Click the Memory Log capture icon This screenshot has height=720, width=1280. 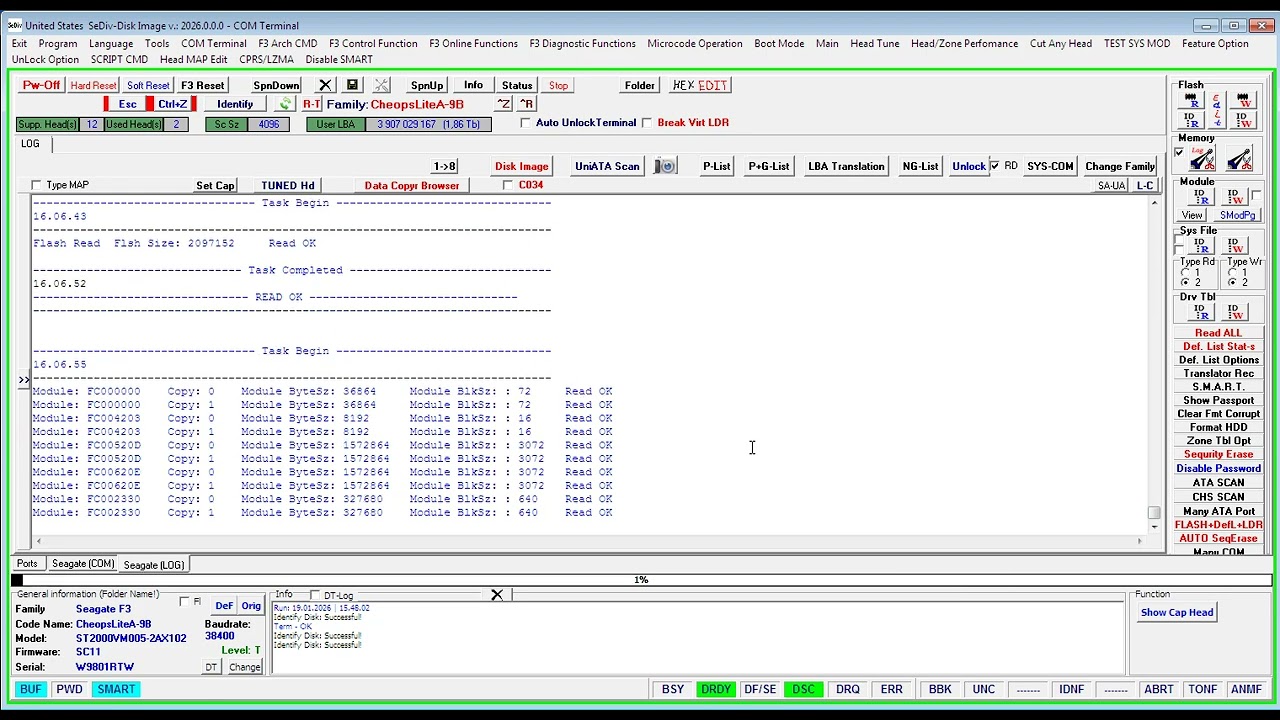pyautogui.click(x=1202, y=158)
